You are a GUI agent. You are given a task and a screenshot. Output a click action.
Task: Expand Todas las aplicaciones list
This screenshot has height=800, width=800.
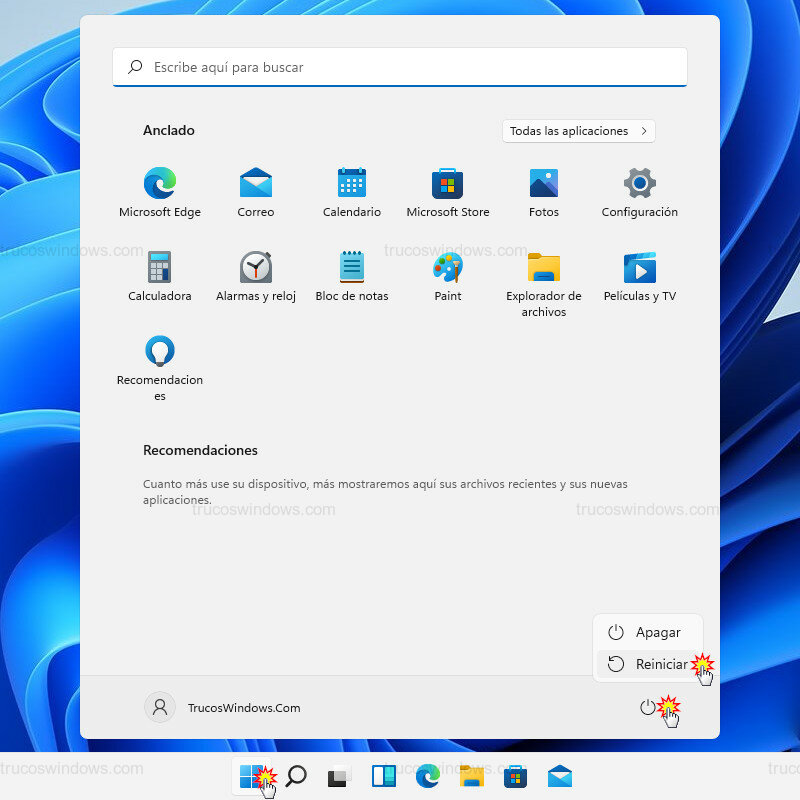tap(578, 131)
